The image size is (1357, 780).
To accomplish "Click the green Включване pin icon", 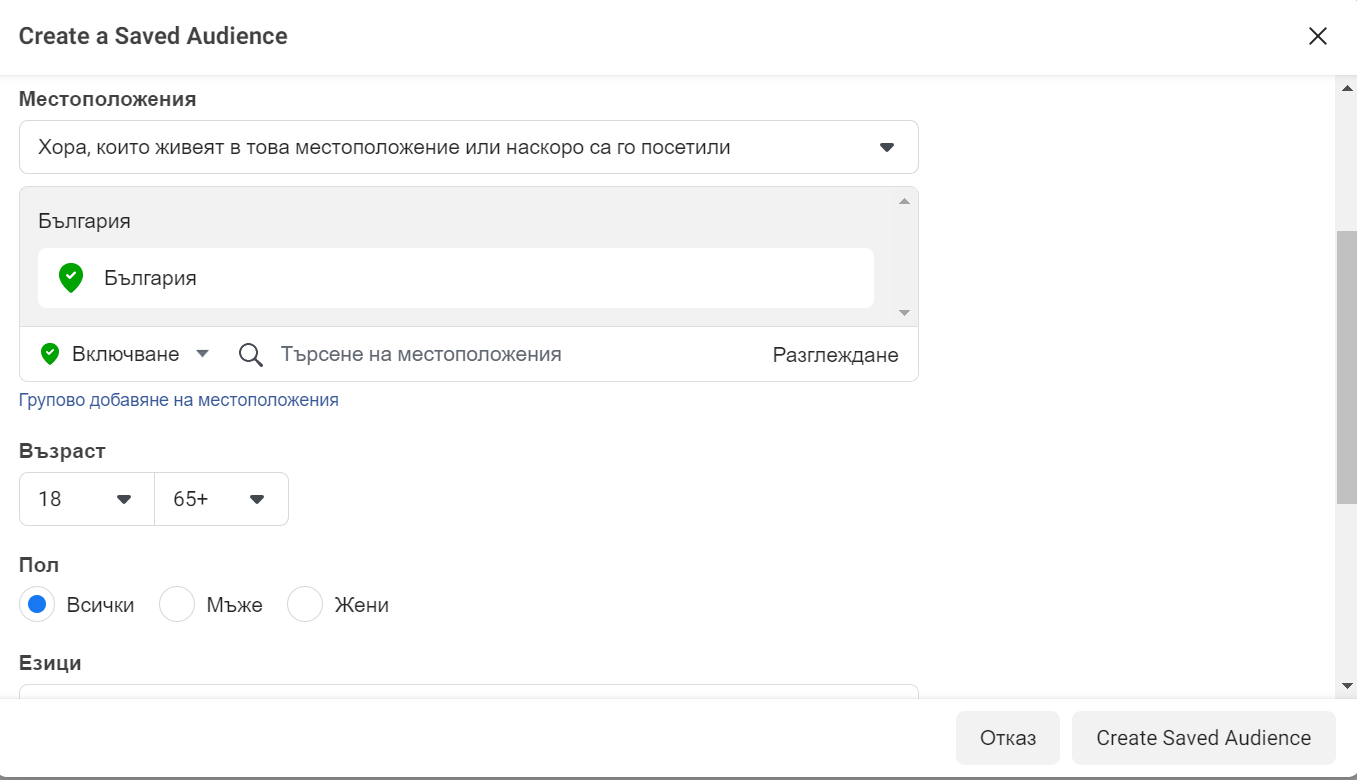I will (x=48, y=353).
